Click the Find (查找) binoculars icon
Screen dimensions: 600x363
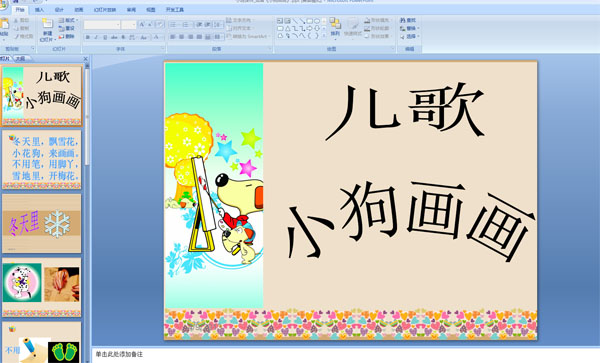403,20
